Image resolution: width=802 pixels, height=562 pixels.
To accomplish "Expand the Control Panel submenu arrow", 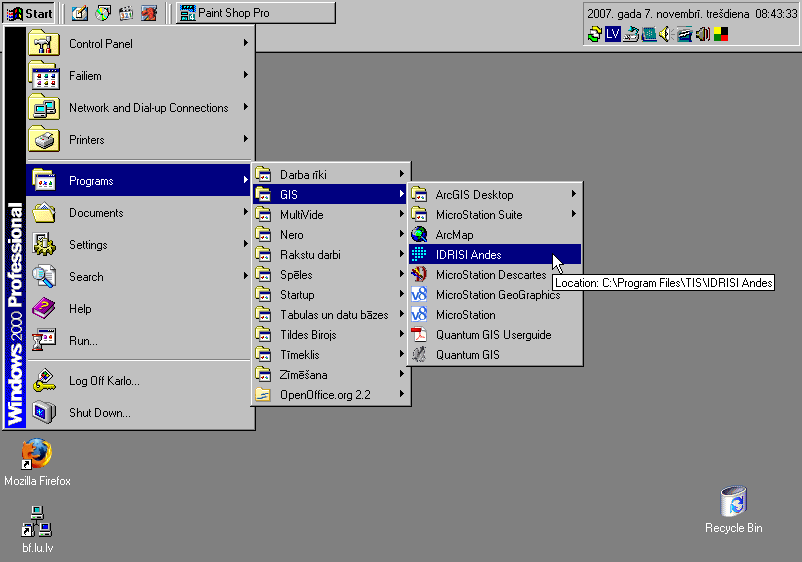I will pos(246,43).
